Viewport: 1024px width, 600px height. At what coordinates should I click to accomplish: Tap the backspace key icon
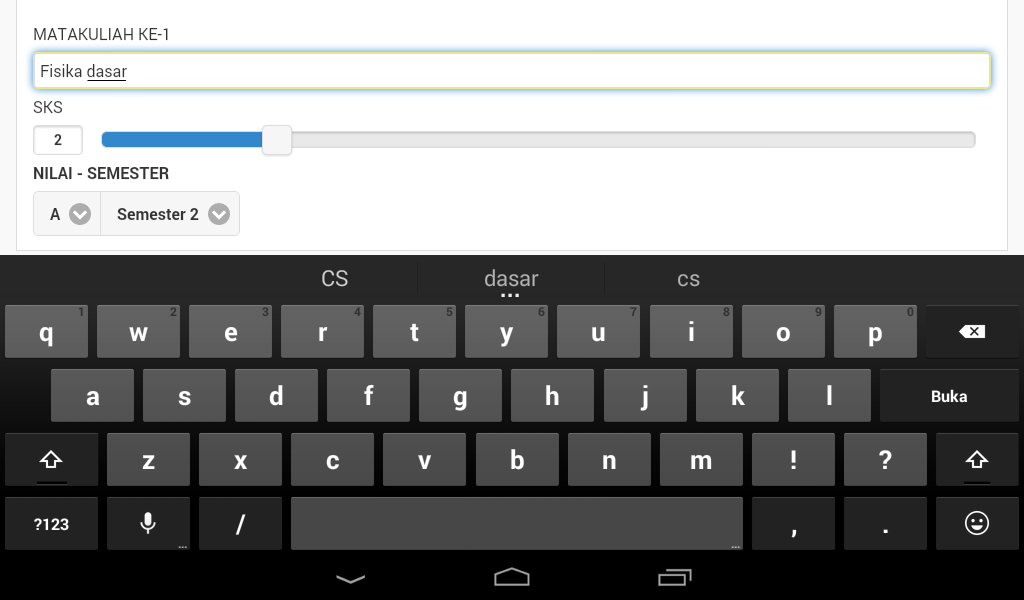coord(972,332)
